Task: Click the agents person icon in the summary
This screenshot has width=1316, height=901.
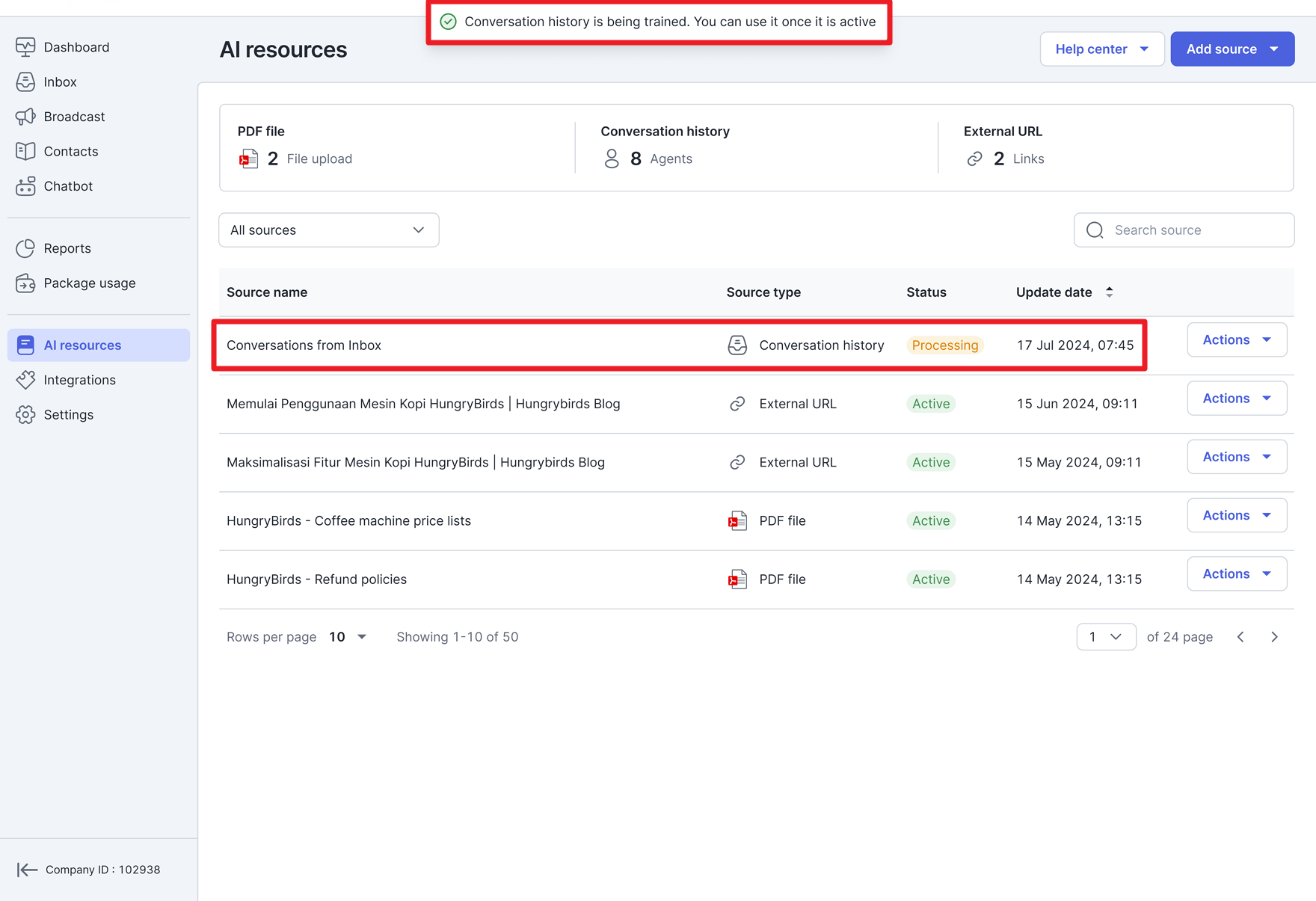Action: click(612, 159)
